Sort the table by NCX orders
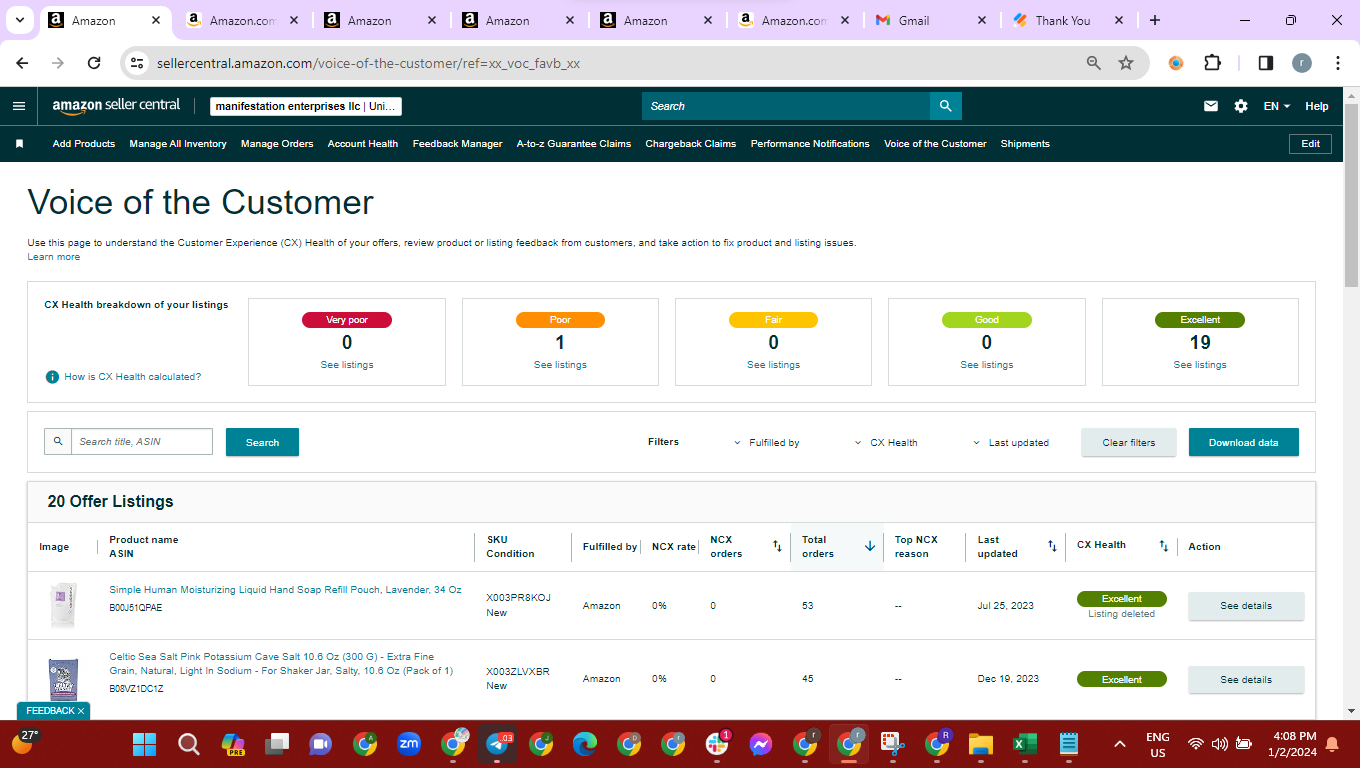 [x=777, y=546]
